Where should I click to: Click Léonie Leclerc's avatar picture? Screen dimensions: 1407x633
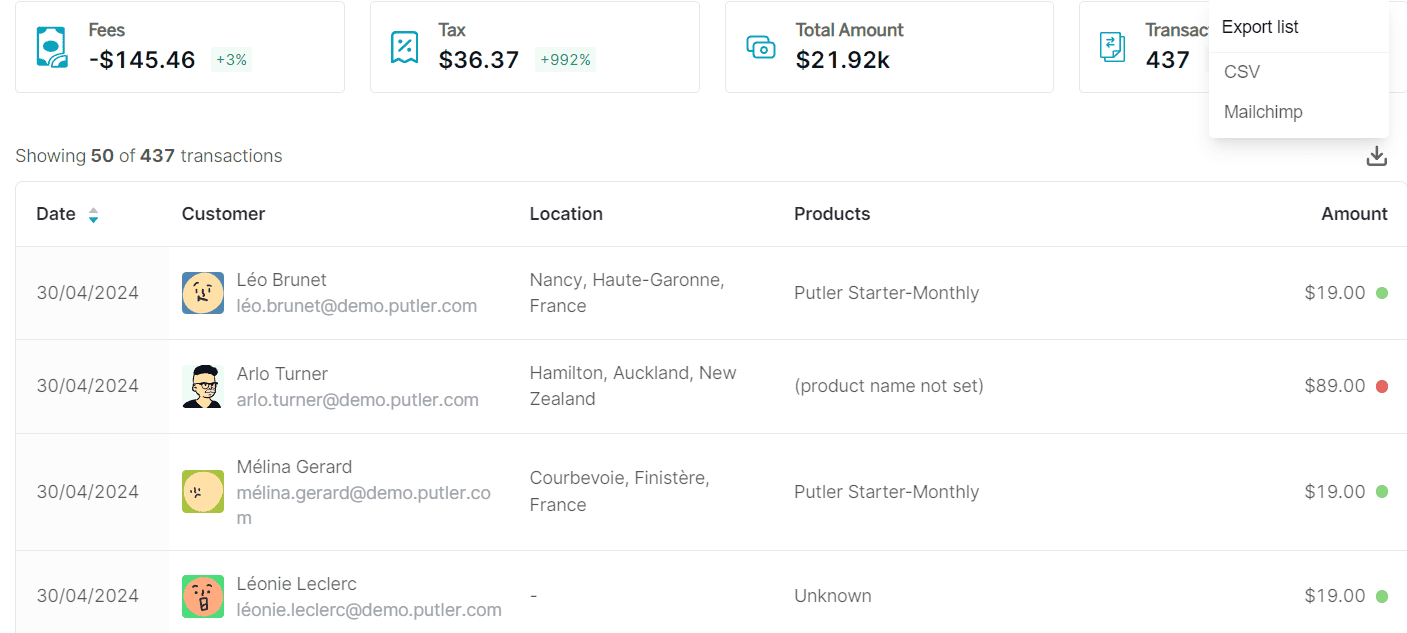pyautogui.click(x=203, y=595)
